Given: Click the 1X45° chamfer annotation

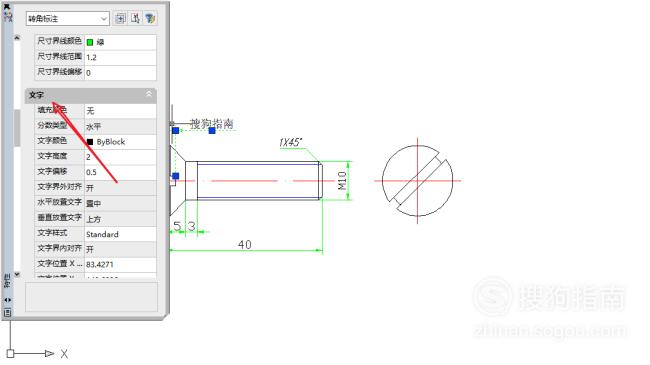Looking at the screenshot, I should [x=290, y=143].
